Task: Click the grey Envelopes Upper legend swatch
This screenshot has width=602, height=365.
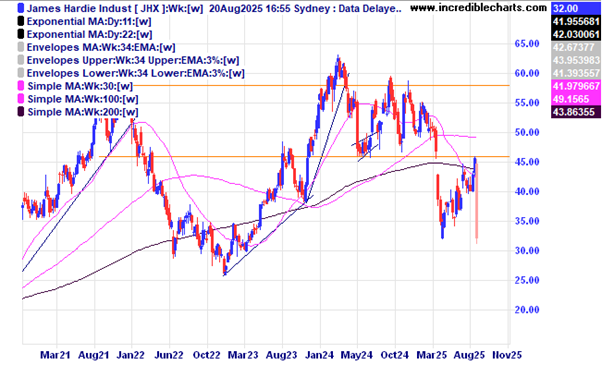Action: (20, 60)
